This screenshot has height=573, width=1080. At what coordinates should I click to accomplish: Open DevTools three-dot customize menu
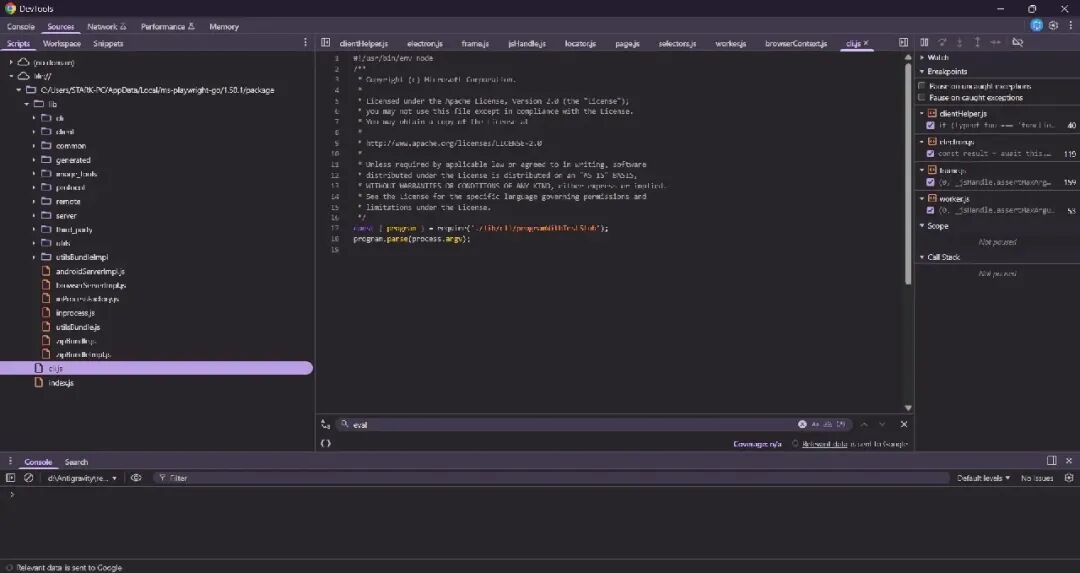[x=1070, y=25]
